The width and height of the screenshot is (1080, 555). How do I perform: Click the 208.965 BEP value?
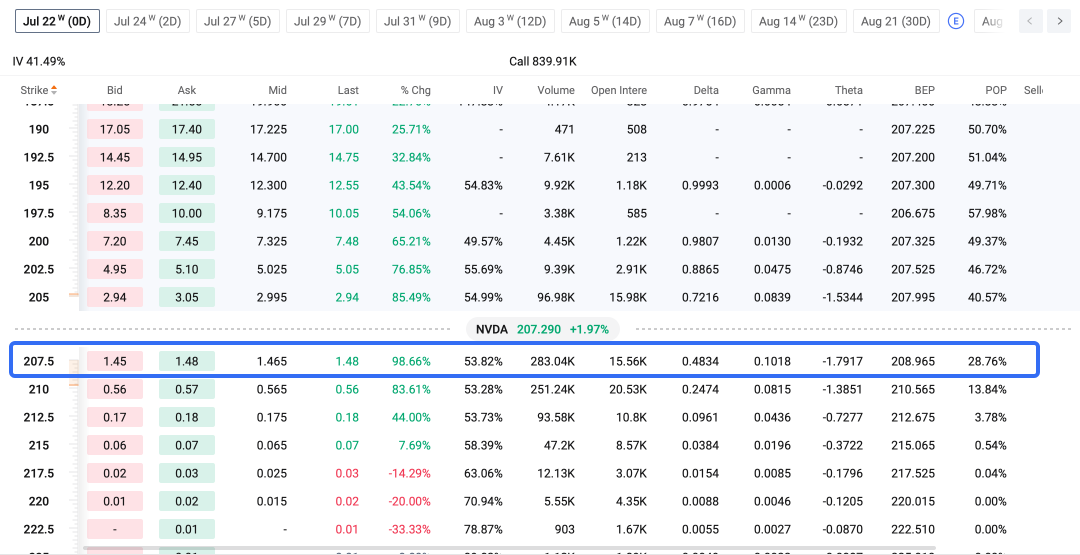[915, 362]
